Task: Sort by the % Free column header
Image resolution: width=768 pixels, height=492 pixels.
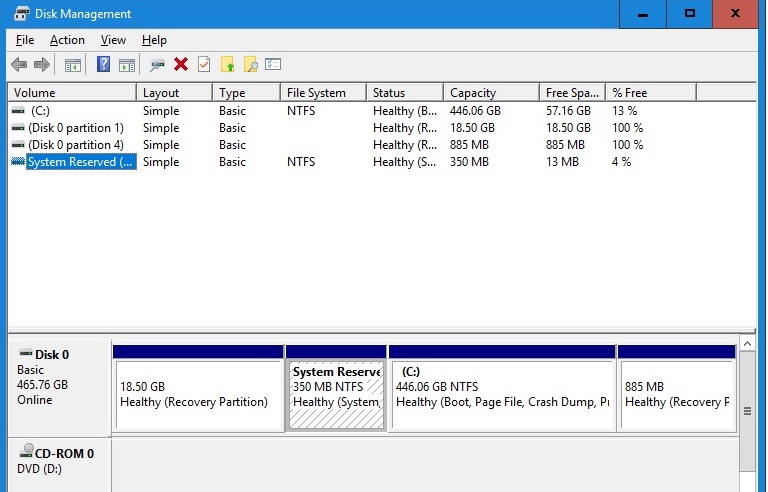Action: pyautogui.click(x=651, y=93)
